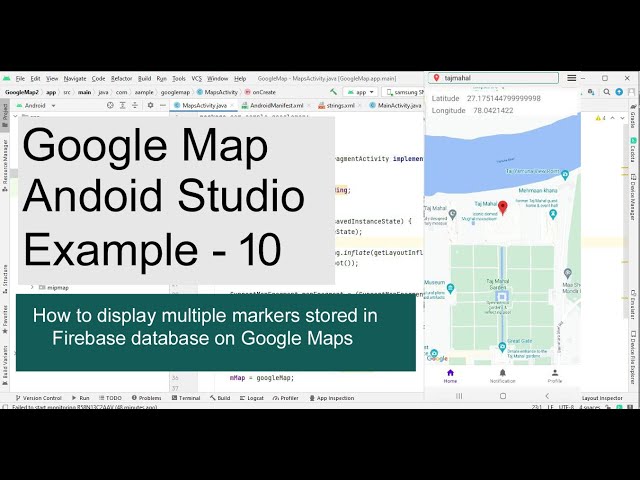Viewport: 640px width, 480px height.
Task: Open the Code menu
Action: coord(98,78)
